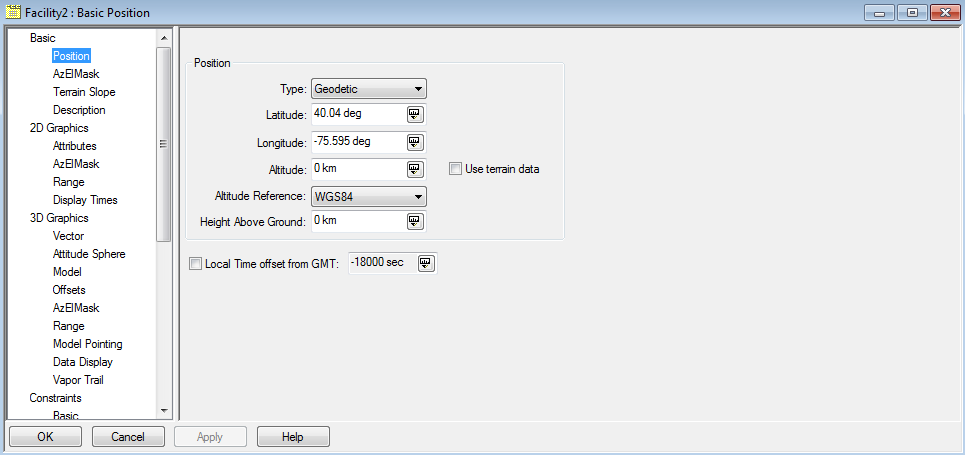Click the tree panel scrollbar thumb
Viewport: 965px width, 455px height.
(x=164, y=144)
